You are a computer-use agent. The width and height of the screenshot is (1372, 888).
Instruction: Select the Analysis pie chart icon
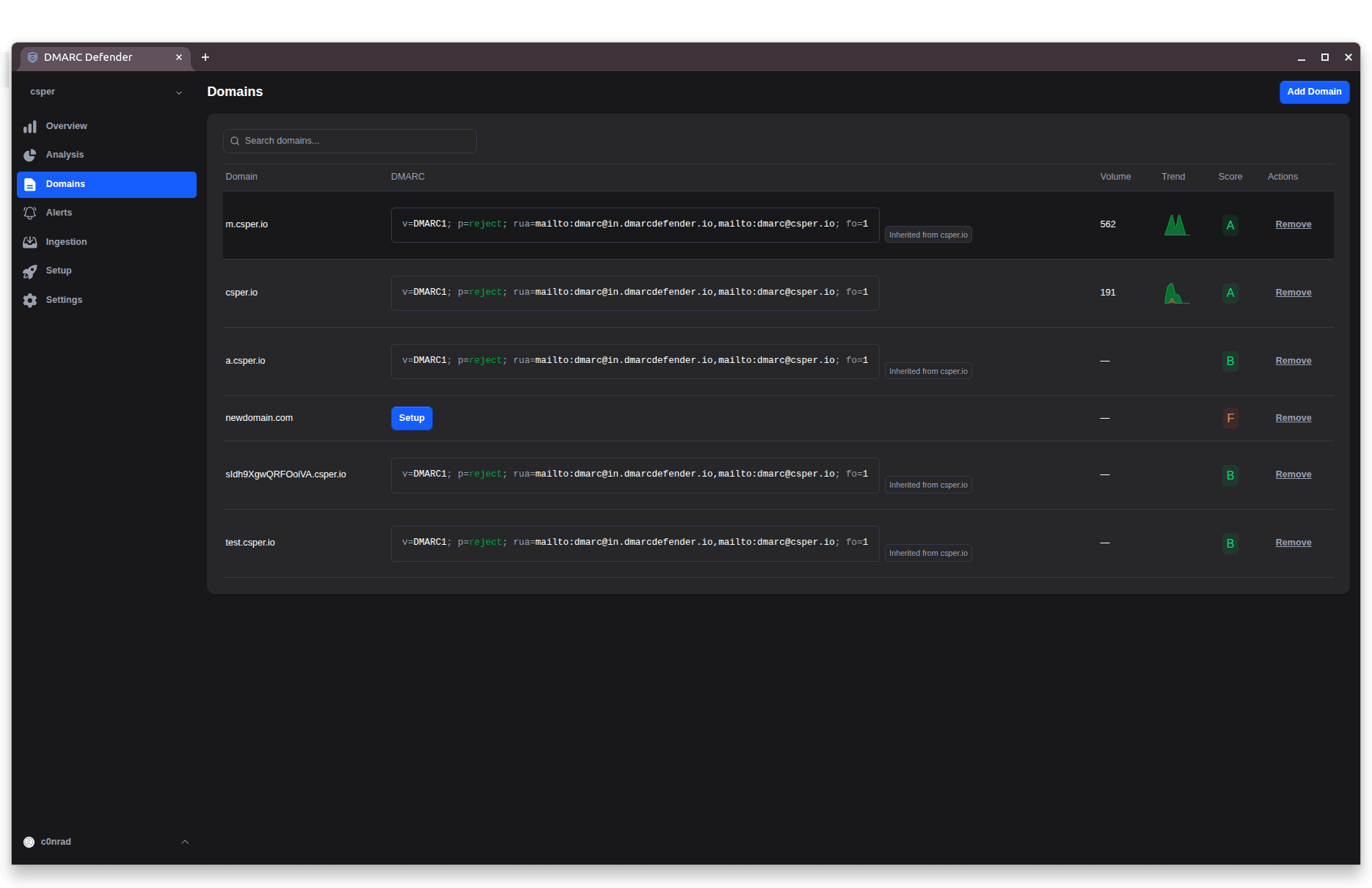coord(30,155)
